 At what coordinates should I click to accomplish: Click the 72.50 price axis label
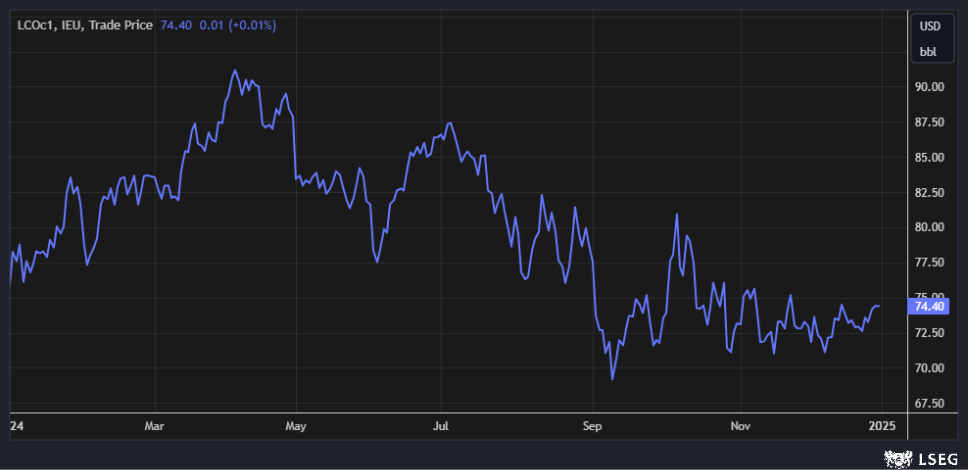929,333
